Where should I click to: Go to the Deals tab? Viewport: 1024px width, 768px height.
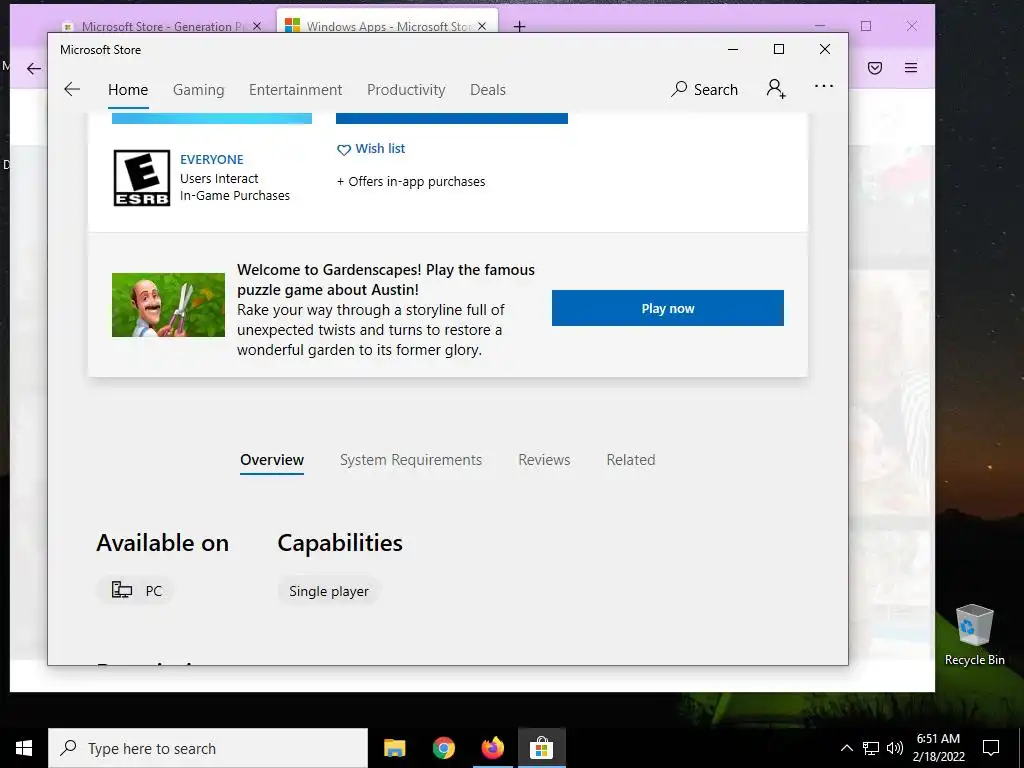click(x=488, y=90)
